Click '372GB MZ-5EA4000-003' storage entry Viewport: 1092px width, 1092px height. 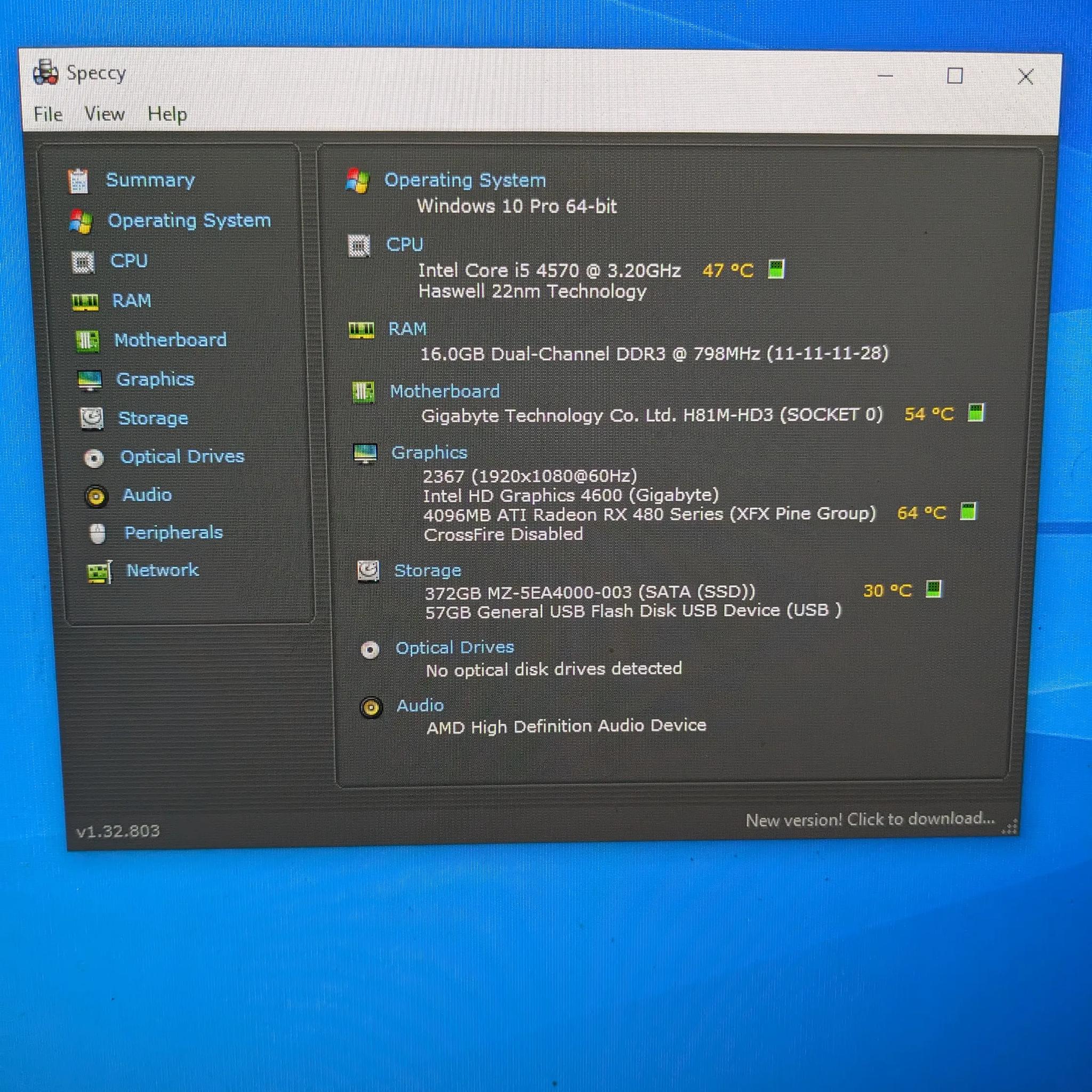[528, 593]
